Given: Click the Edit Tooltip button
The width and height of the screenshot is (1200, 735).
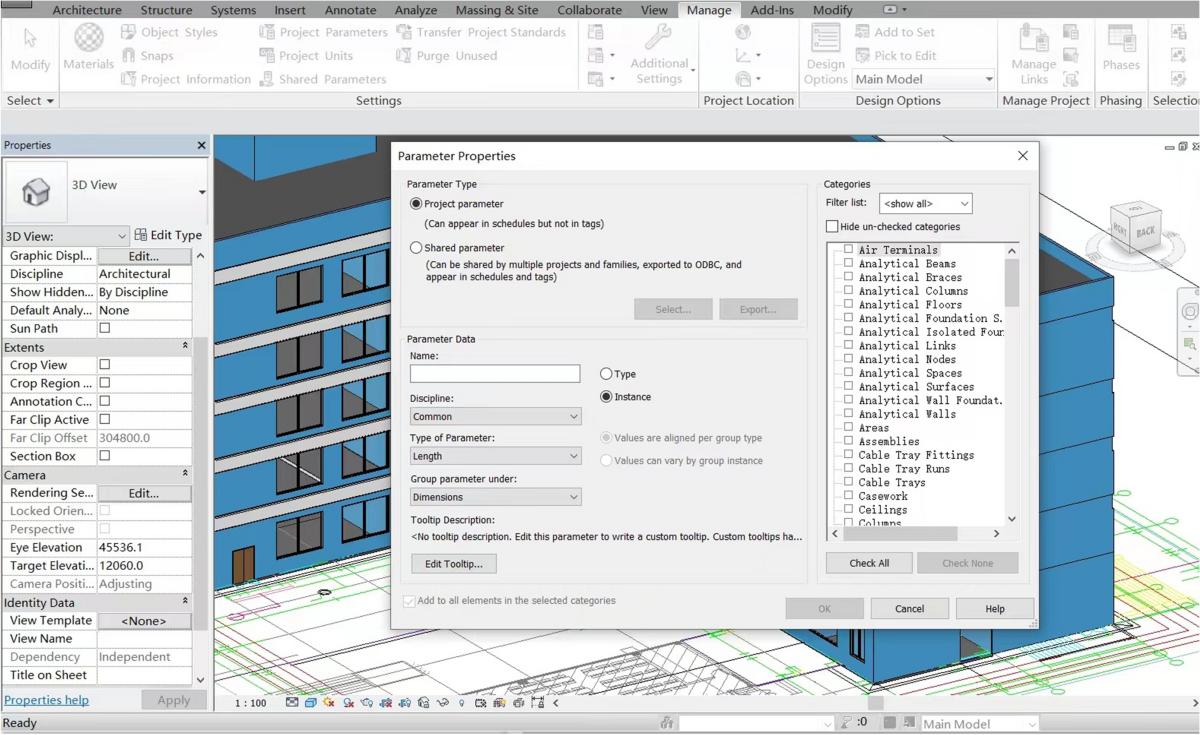Looking at the screenshot, I should [453, 564].
